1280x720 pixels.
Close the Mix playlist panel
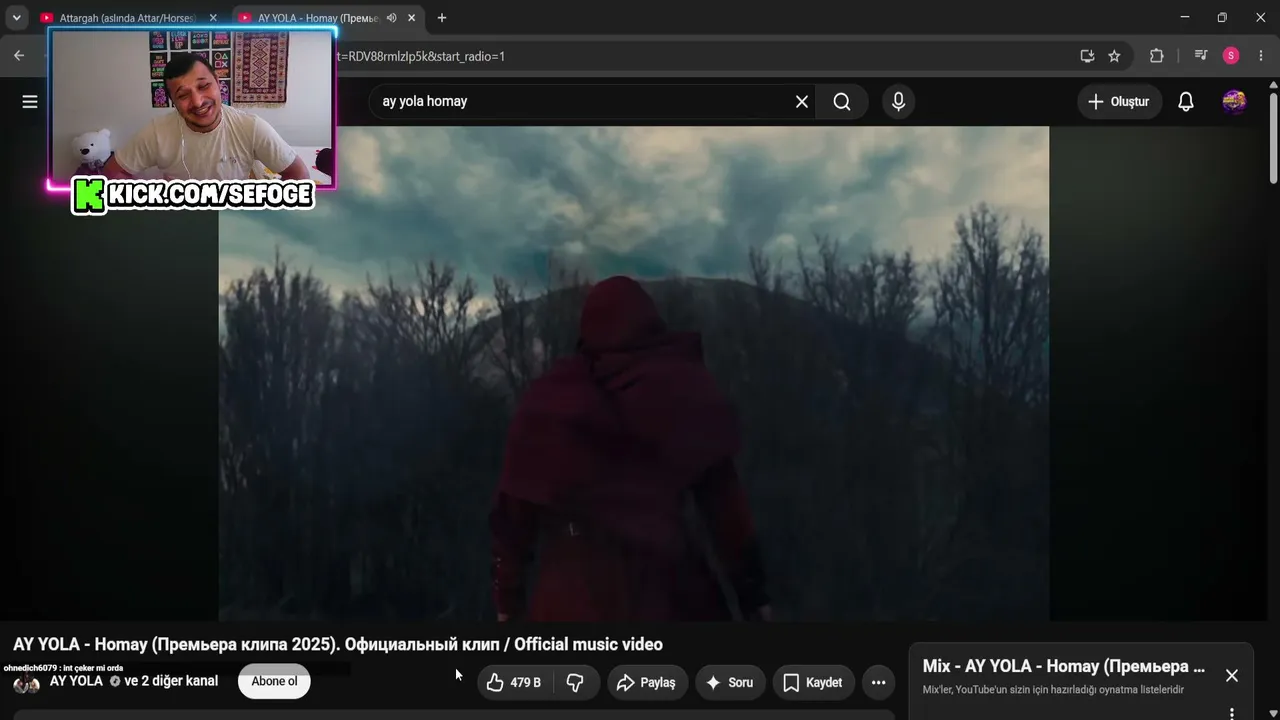pyautogui.click(x=1232, y=675)
